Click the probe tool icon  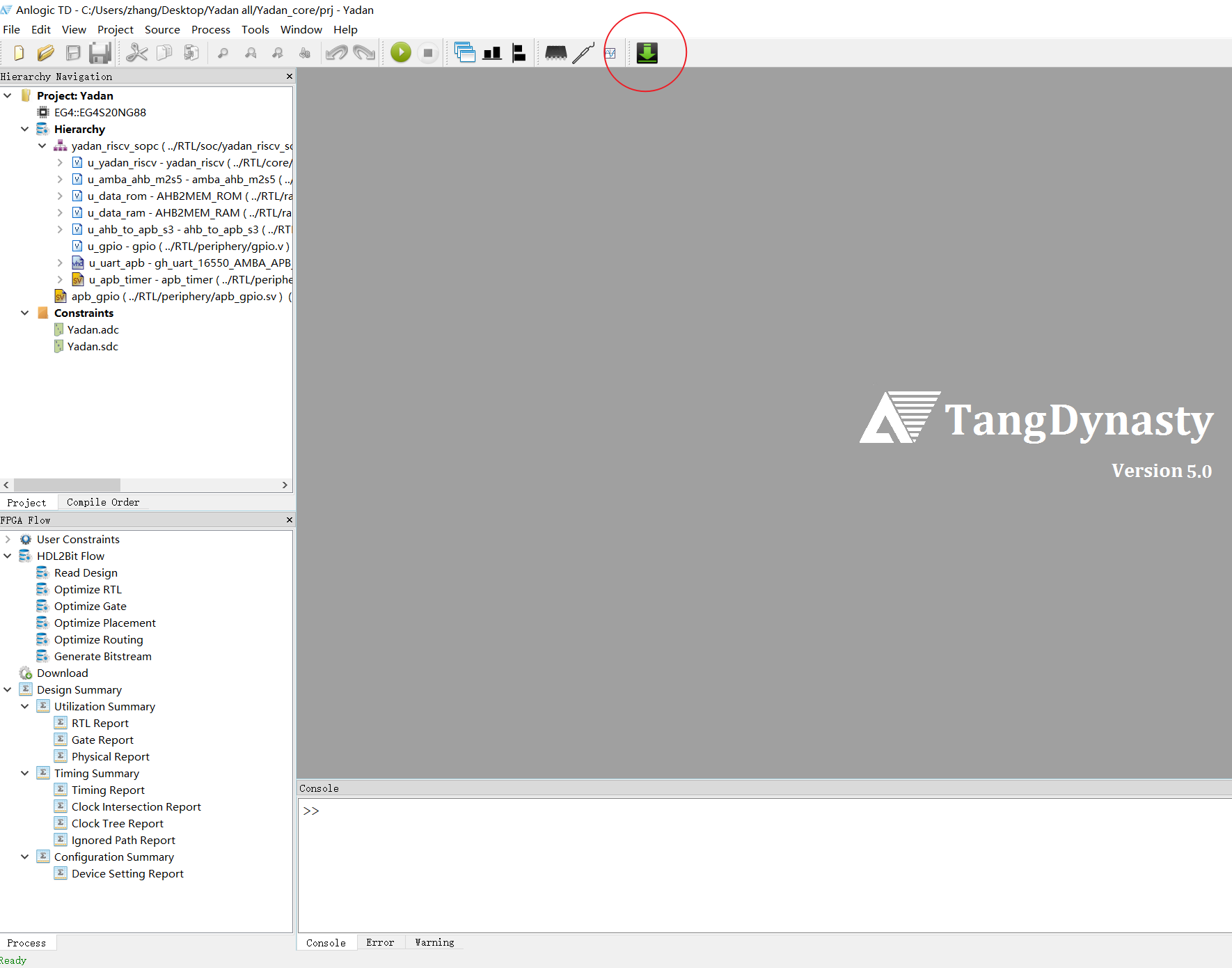point(583,53)
